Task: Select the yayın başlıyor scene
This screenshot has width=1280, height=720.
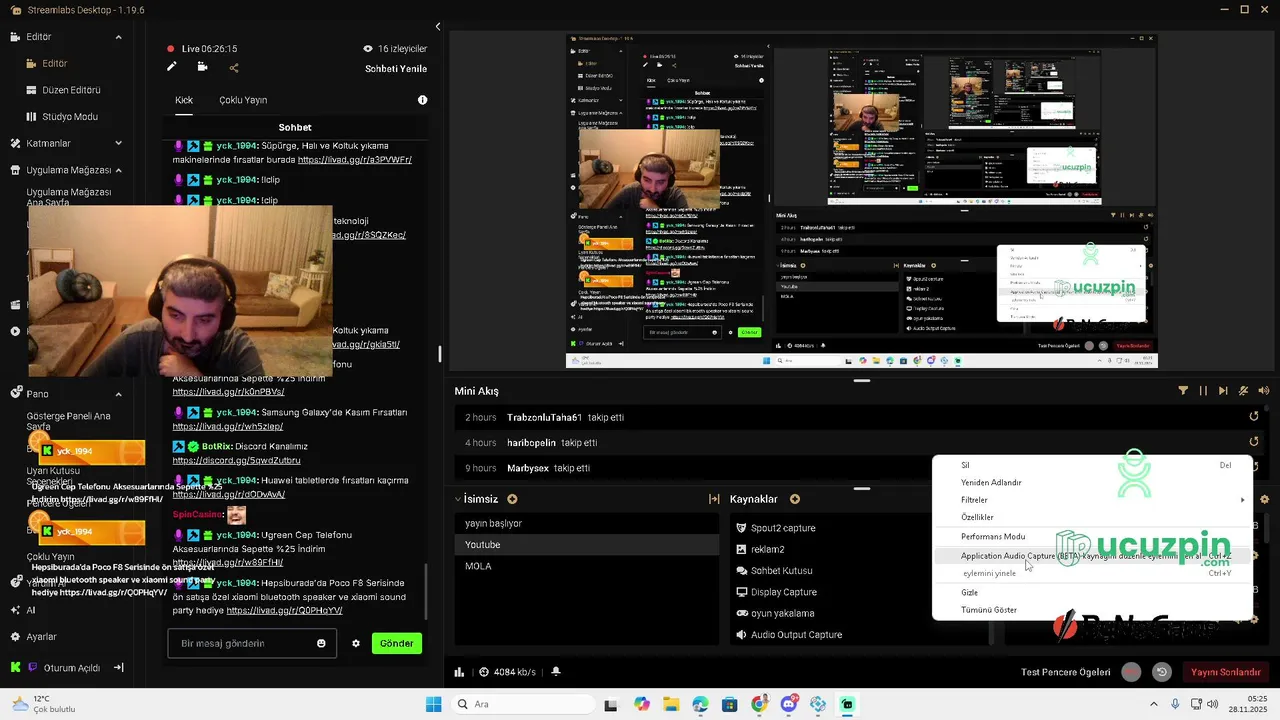Action: (587, 523)
